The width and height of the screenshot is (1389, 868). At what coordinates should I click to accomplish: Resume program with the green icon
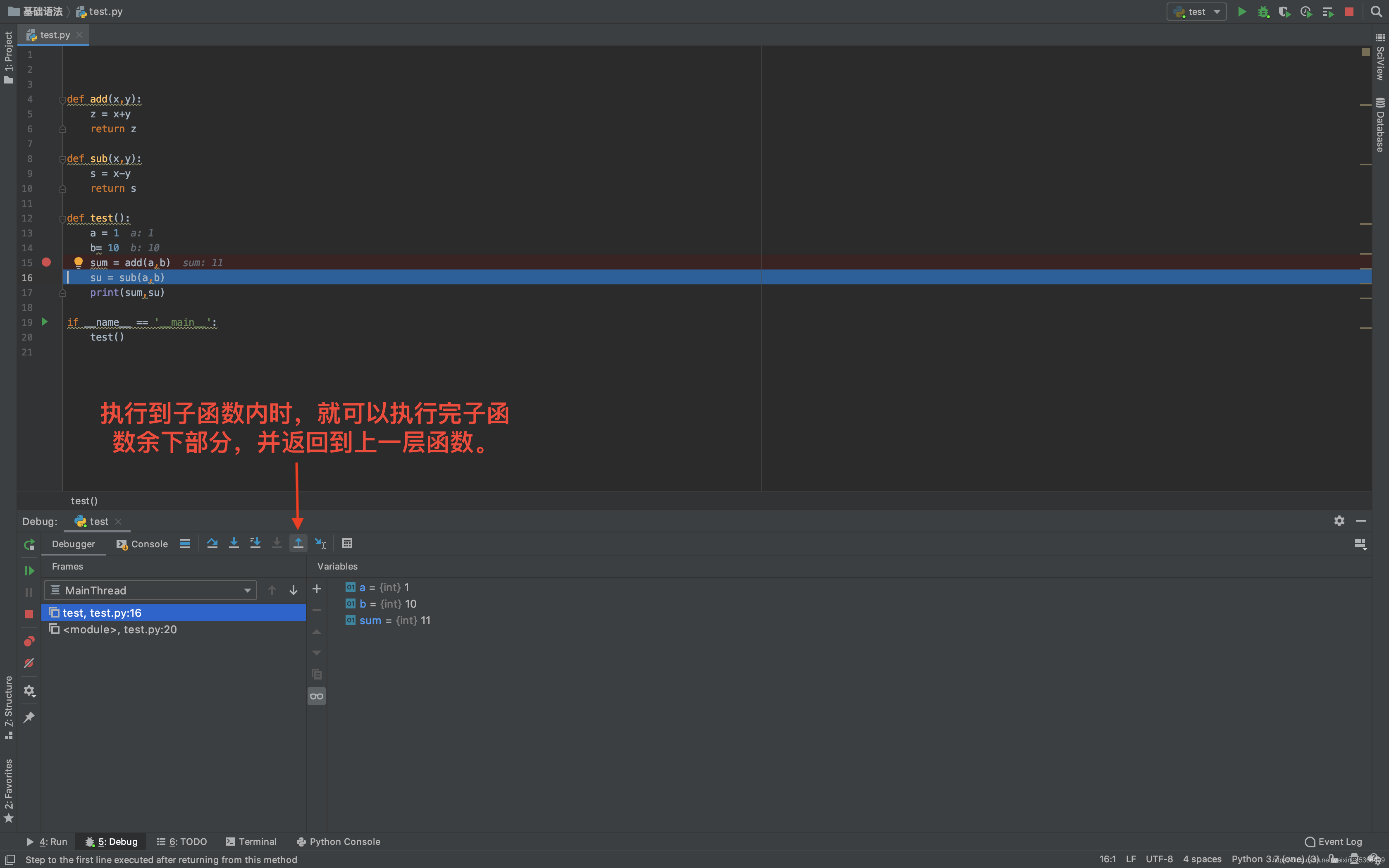point(29,571)
